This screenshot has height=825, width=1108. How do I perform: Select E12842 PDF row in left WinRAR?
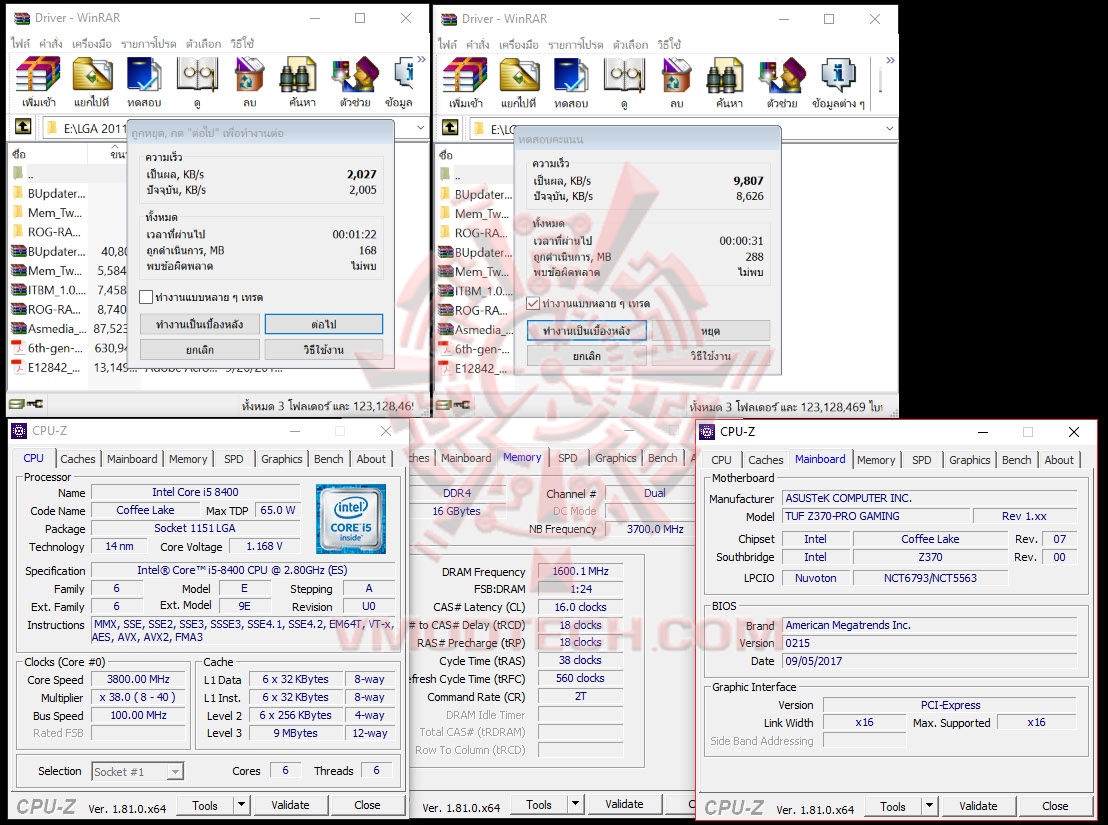pos(69,367)
